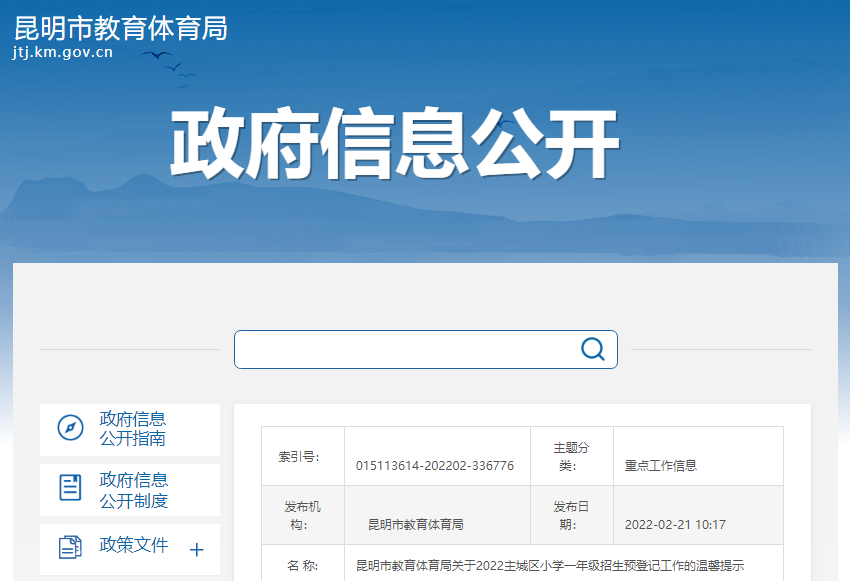Click the 昆明市教育体育局 site title
Image resolution: width=850 pixels, height=581 pixels.
pyautogui.click(x=121, y=28)
